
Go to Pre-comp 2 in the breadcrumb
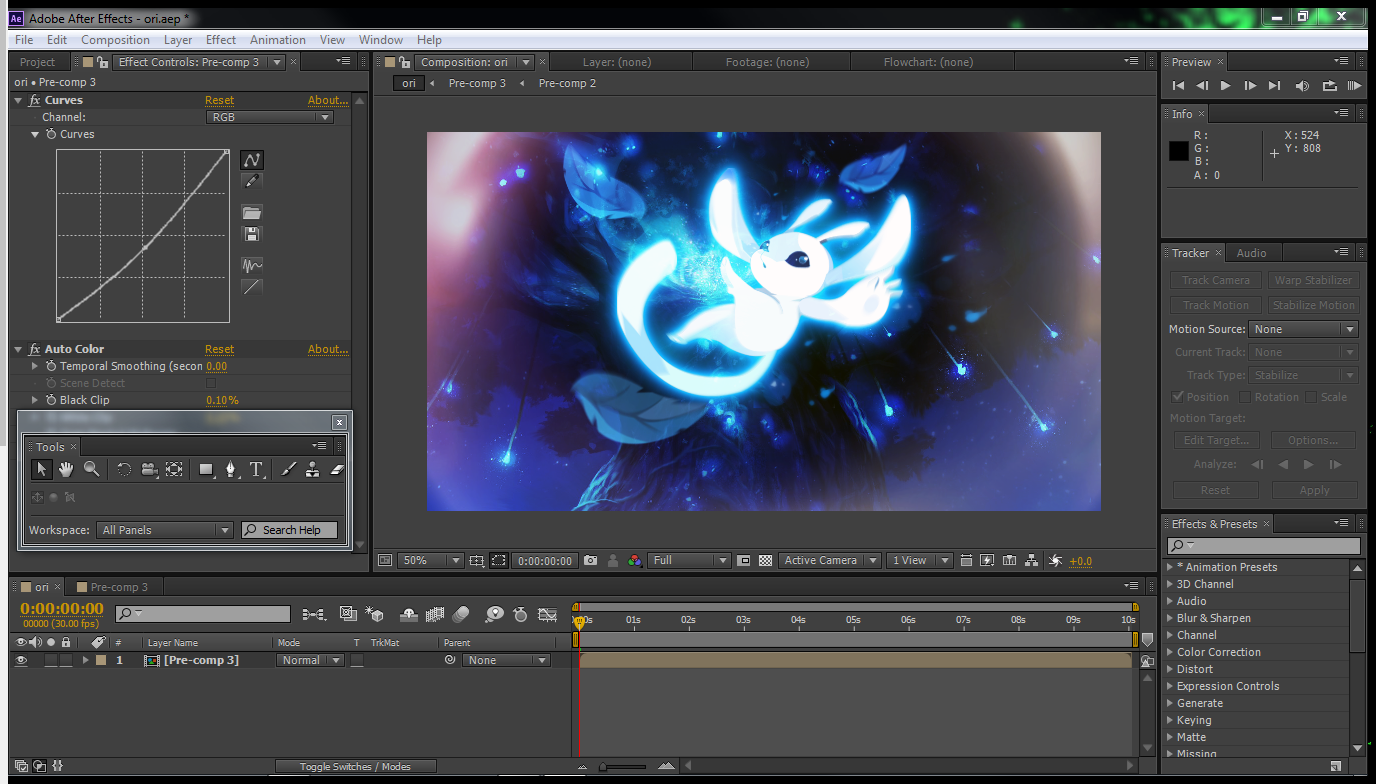(x=567, y=83)
